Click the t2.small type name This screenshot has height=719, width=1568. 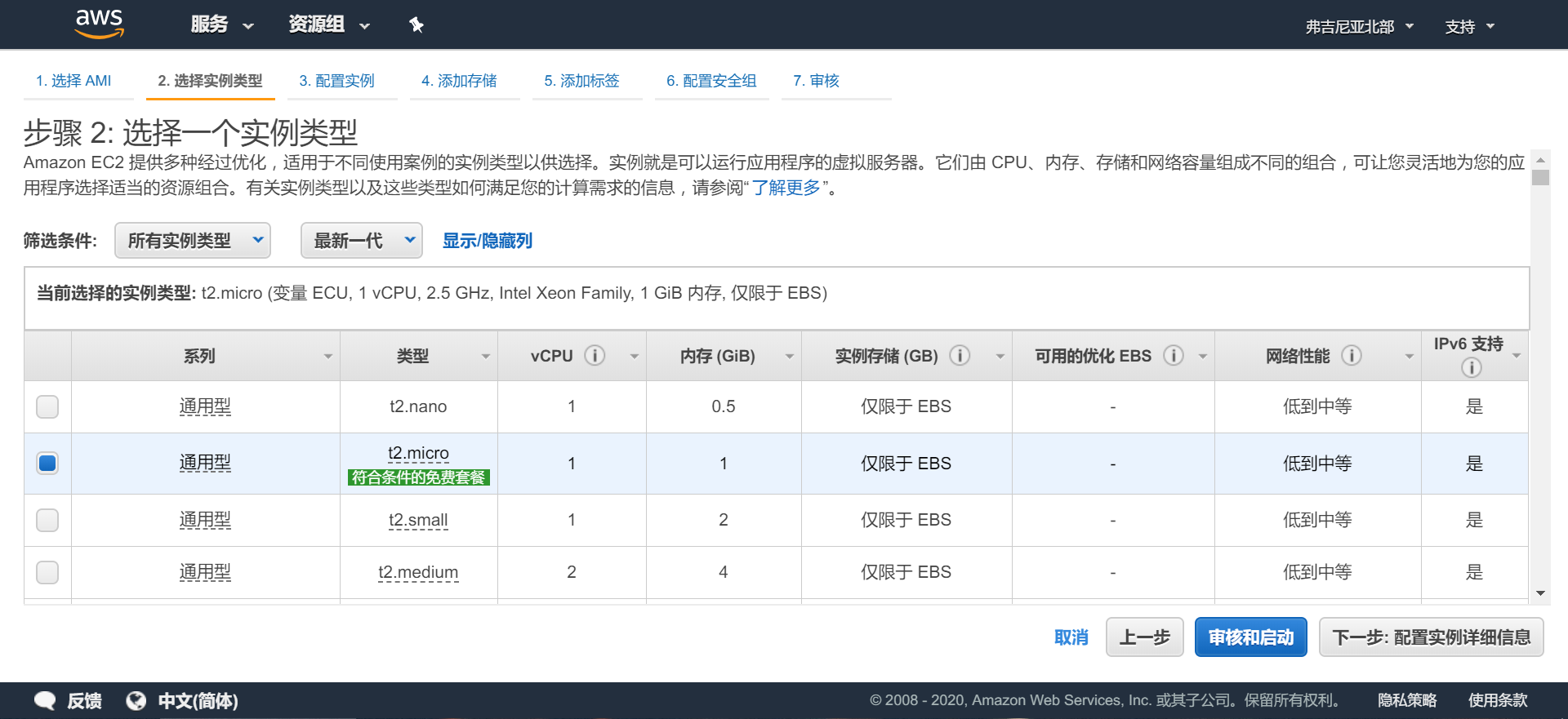[418, 520]
